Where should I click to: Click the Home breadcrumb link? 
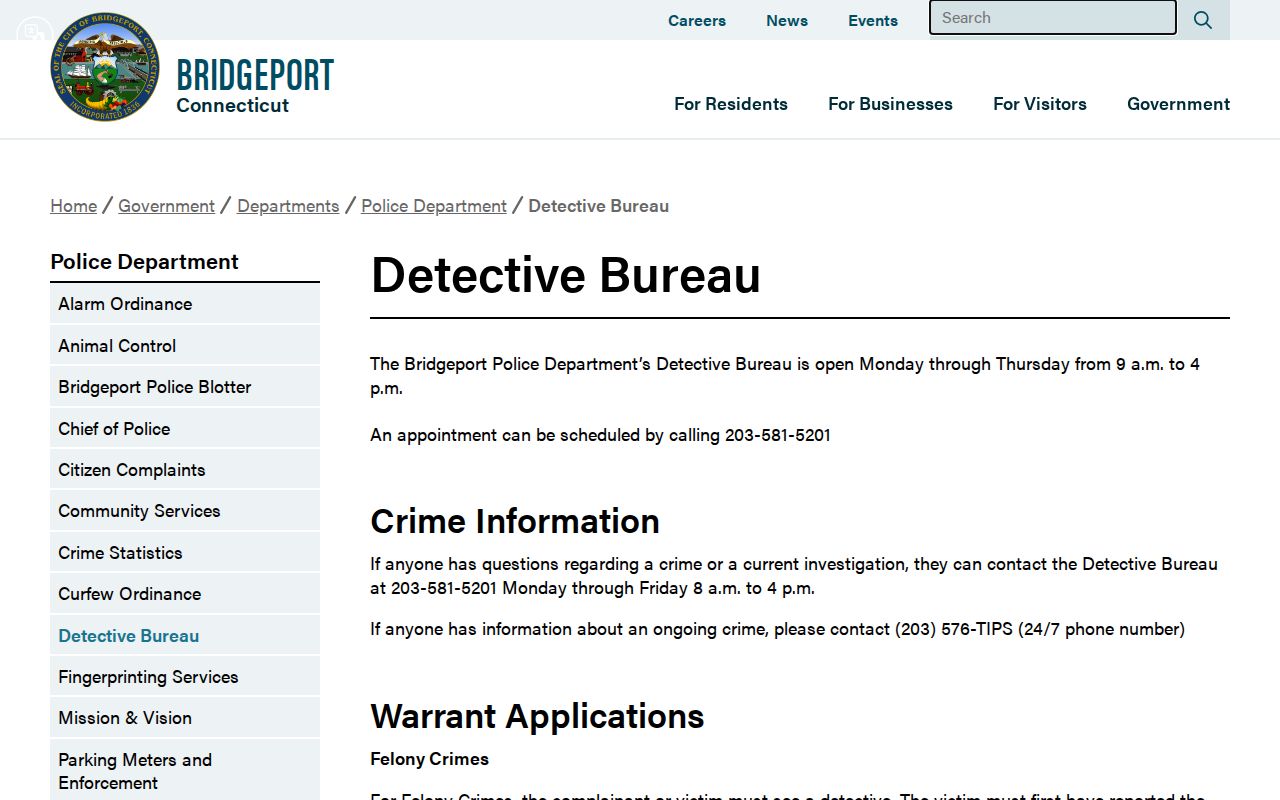(74, 206)
